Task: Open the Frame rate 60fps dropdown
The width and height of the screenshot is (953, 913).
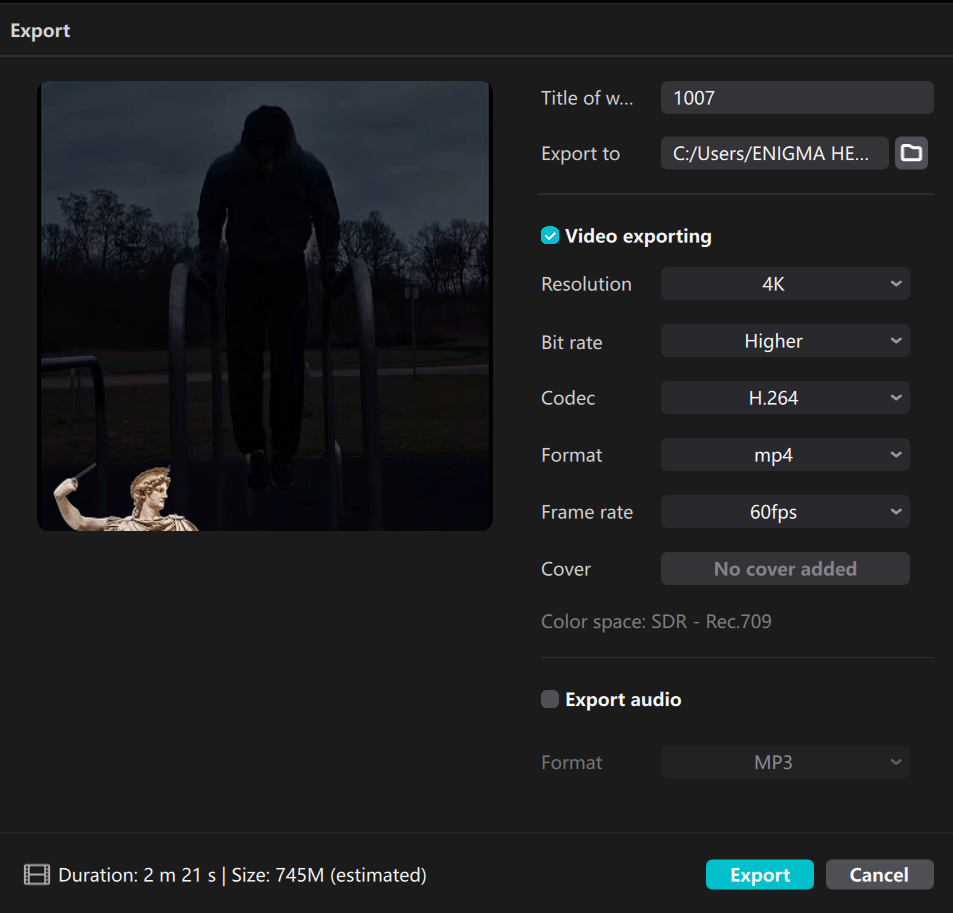Action: (785, 511)
